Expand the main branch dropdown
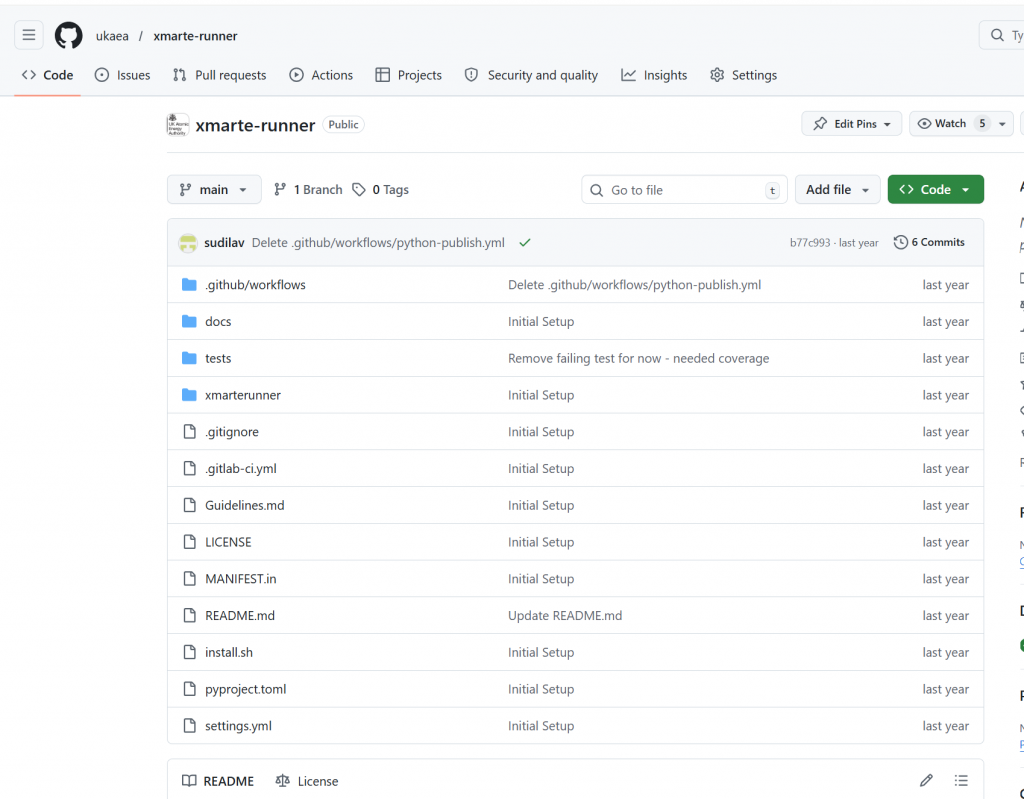This screenshot has height=799, width=1024. point(214,190)
